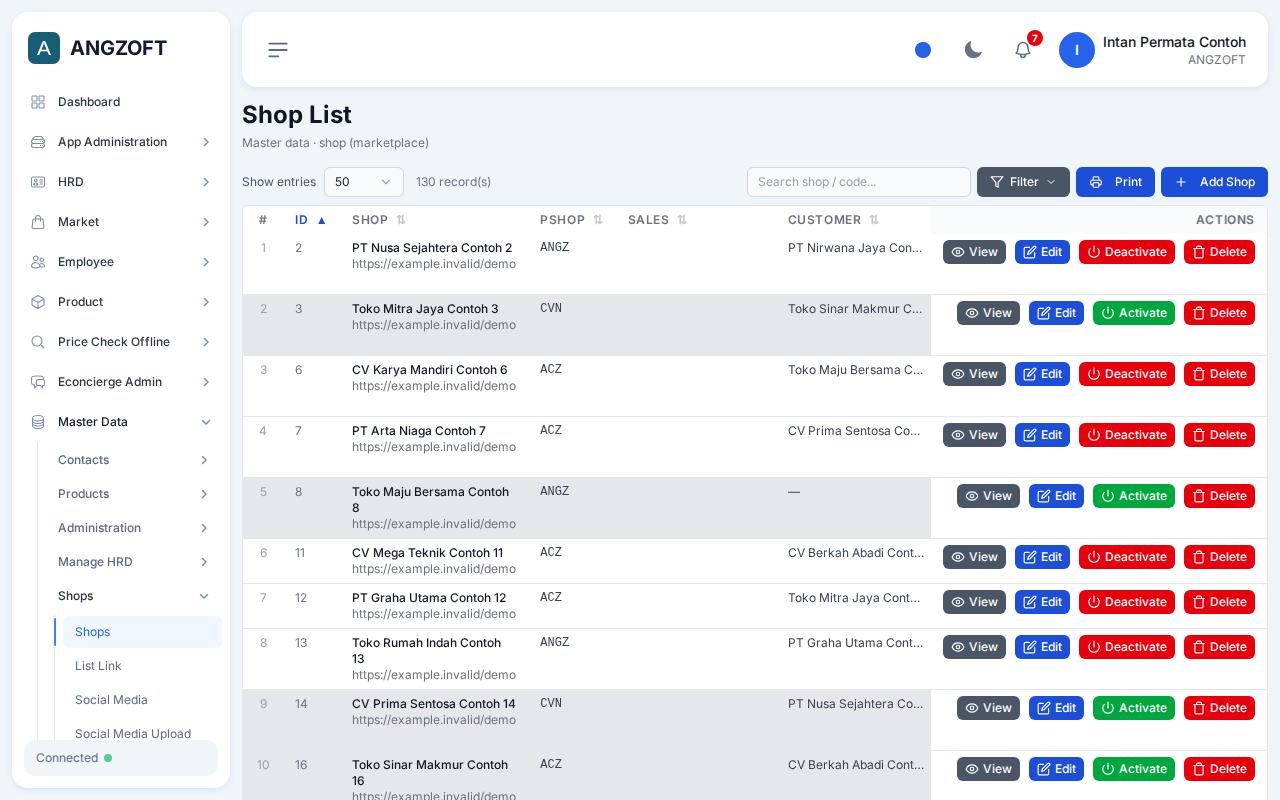Viewport: 1280px width, 800px height.
Task: Open the Filter dropdown button
Action: pos(1023,182)
